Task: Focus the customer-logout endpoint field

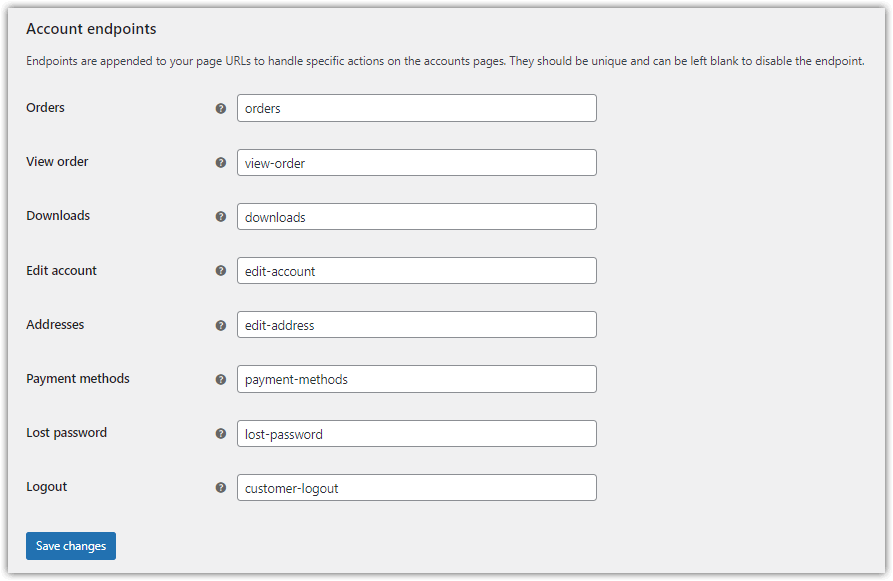Action: coord(417,488)
